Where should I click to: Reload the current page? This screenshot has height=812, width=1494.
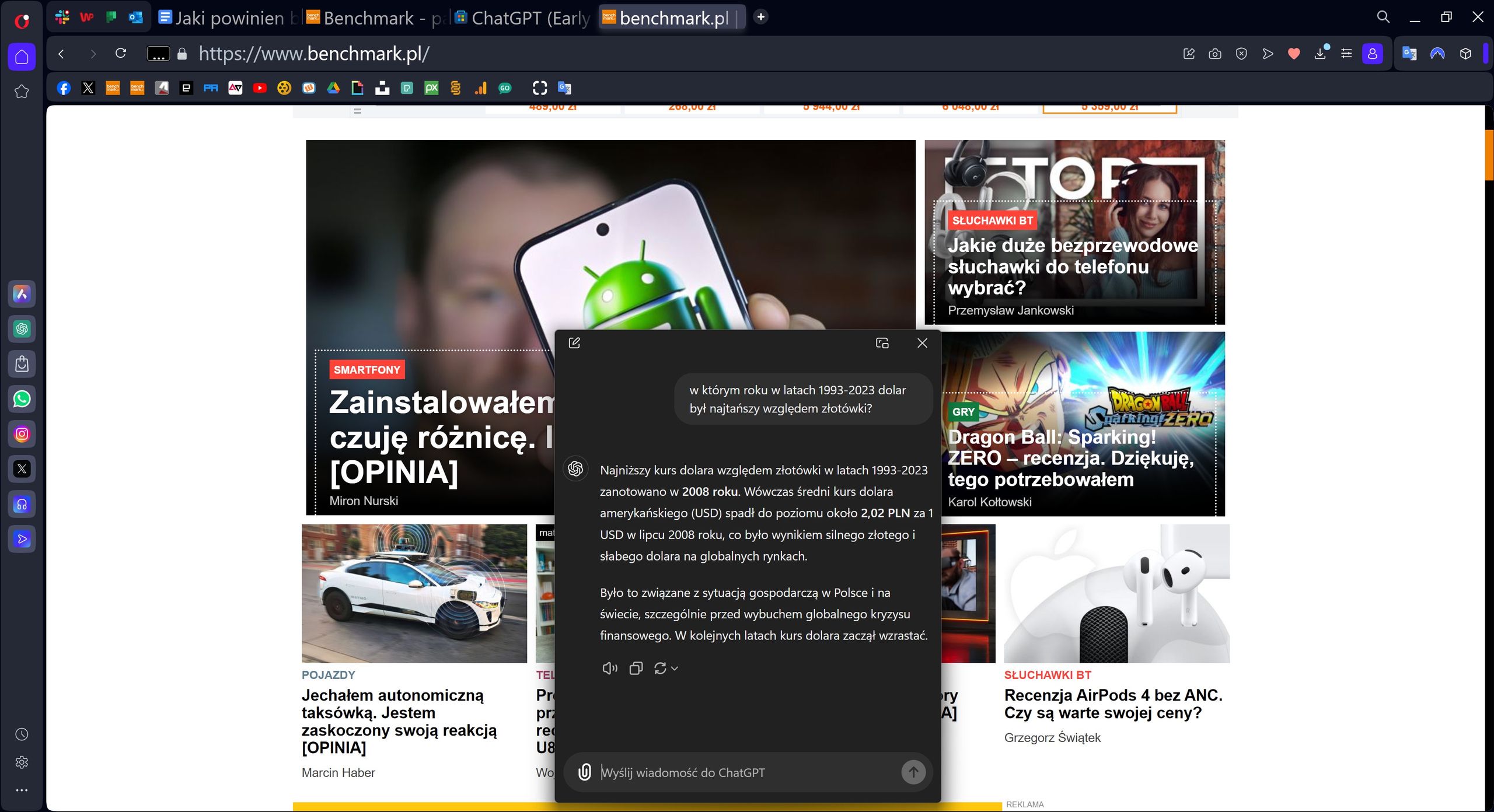click(121, 54)
